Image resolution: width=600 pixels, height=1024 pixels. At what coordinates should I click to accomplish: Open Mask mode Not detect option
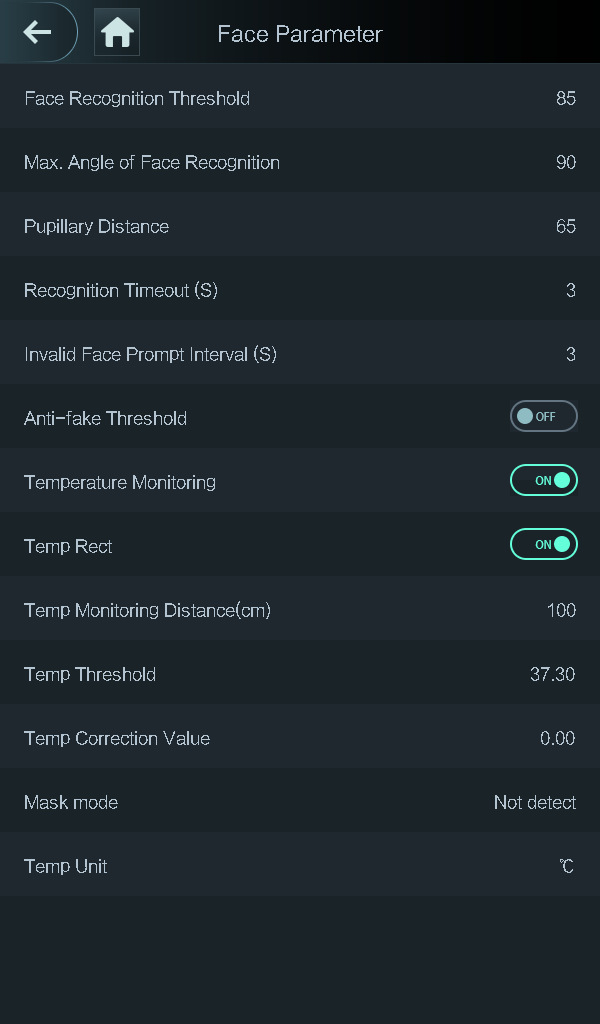coord(534,802)
